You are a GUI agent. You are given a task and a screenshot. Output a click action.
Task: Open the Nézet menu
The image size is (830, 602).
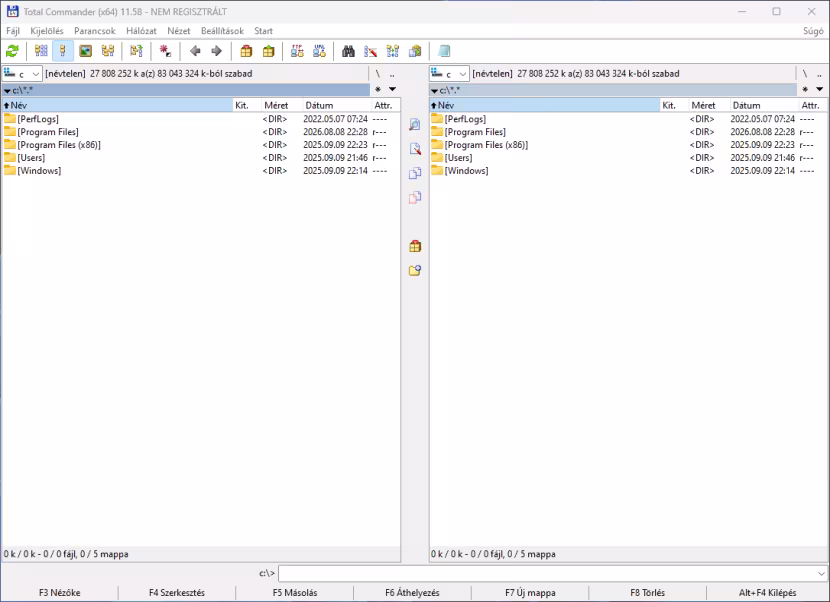[178, 31]
